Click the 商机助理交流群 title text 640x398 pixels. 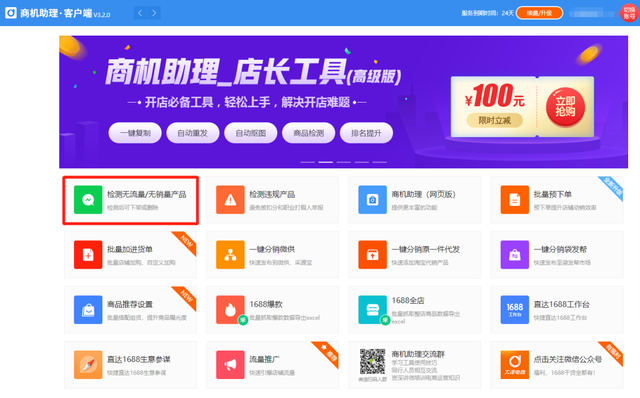418,354
